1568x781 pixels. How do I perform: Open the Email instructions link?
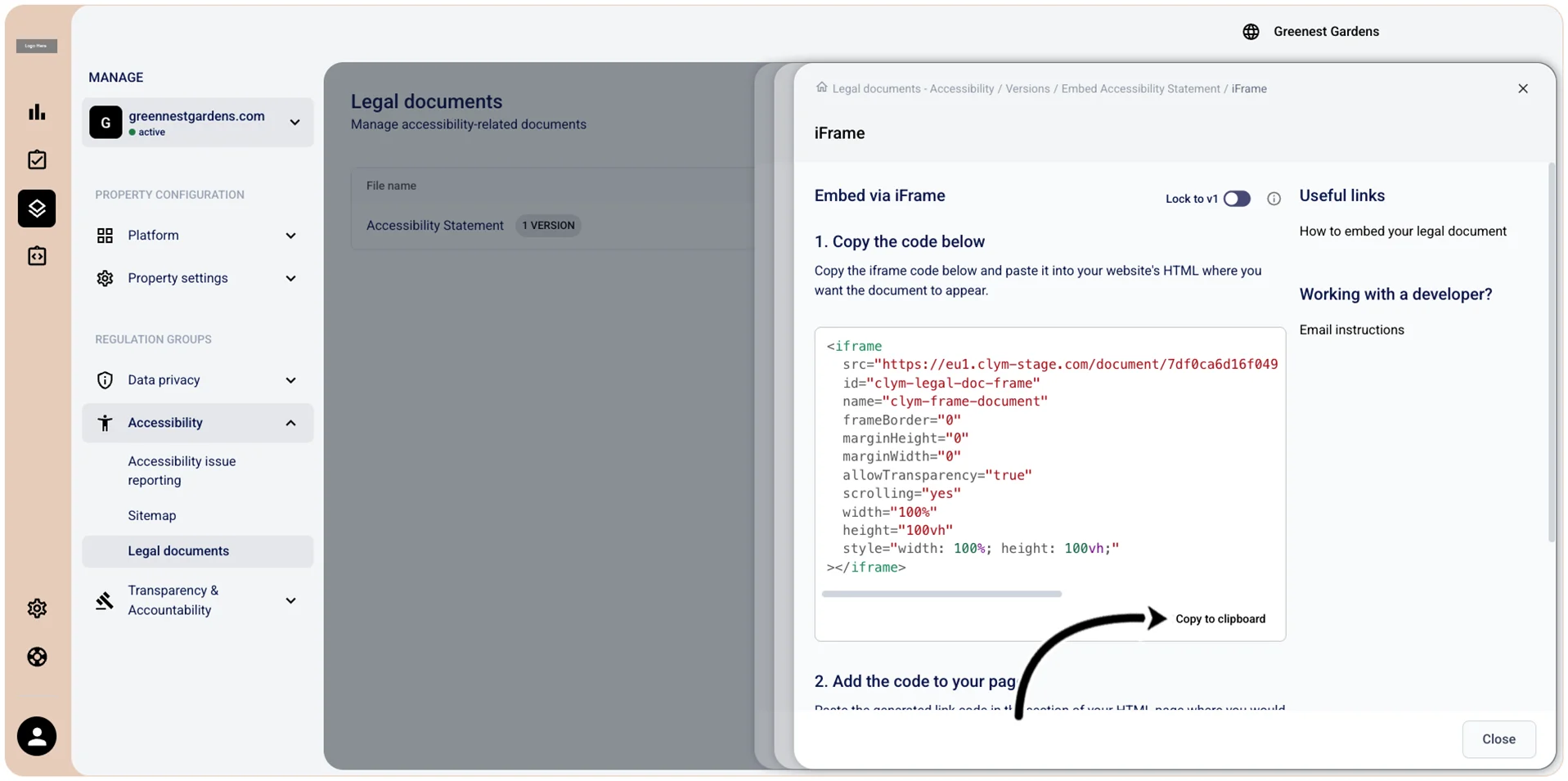tap(1351, 330)
